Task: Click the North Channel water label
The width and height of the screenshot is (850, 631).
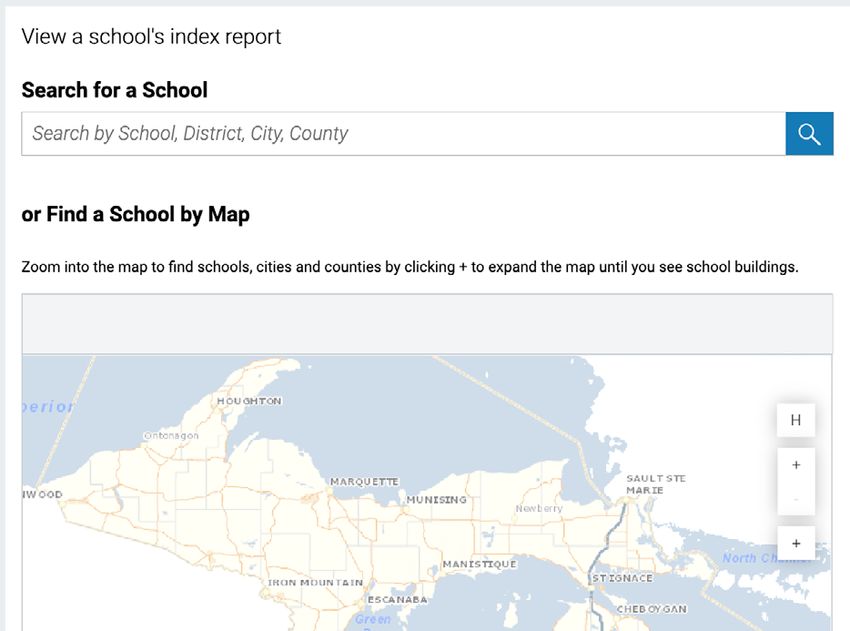Action: coord(767,558)
